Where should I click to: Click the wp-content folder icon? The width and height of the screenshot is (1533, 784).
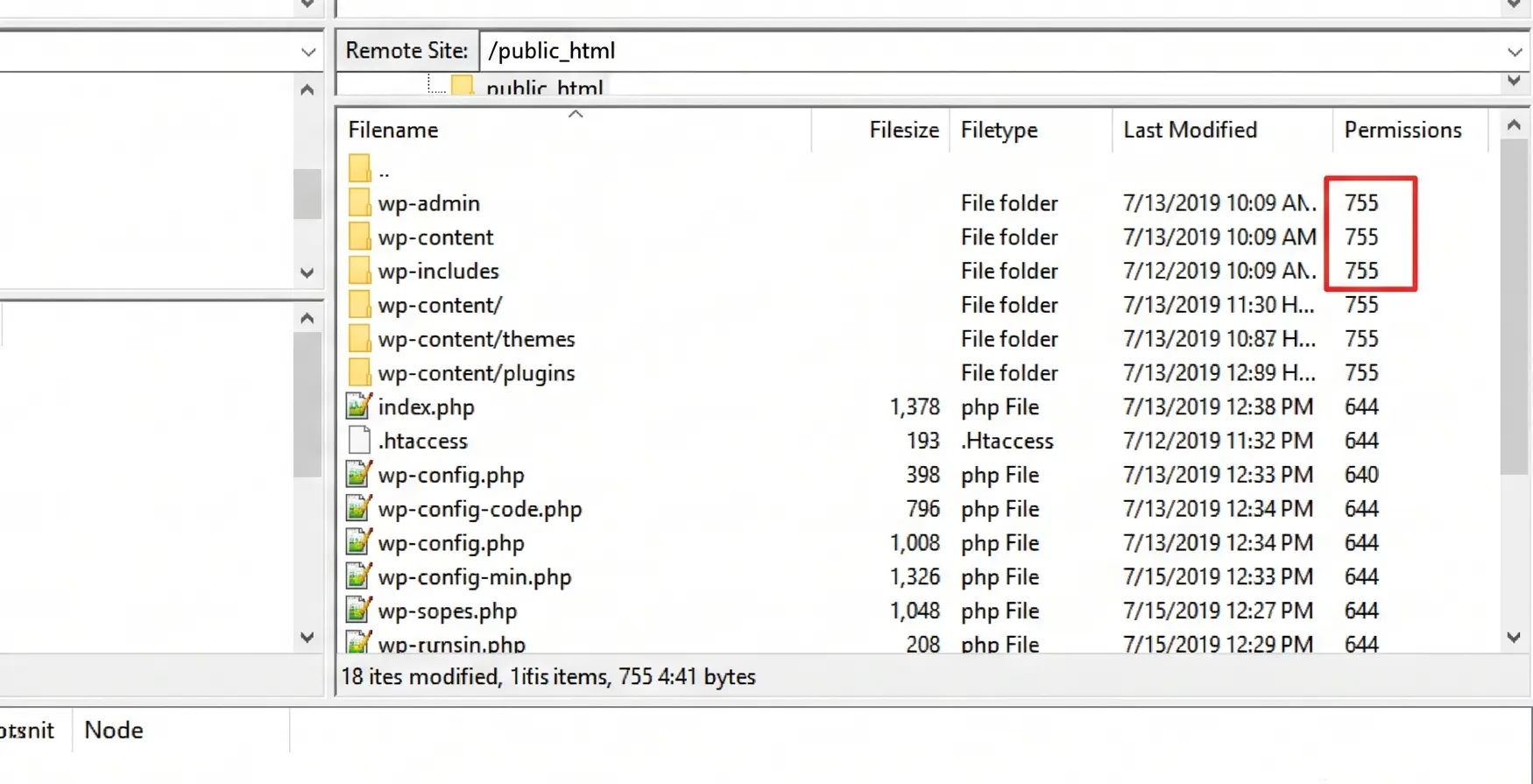(x=359, y=237)
